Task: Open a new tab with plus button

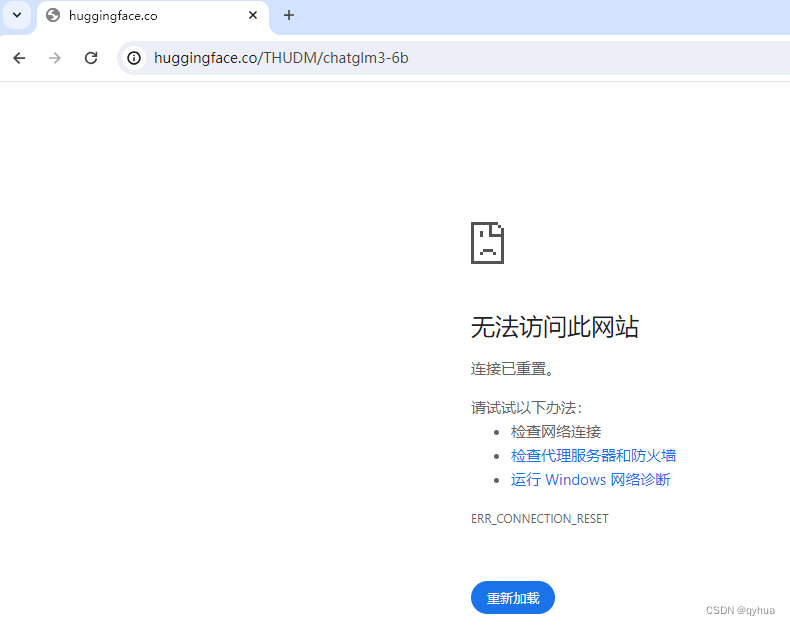Action: [289, 16]
